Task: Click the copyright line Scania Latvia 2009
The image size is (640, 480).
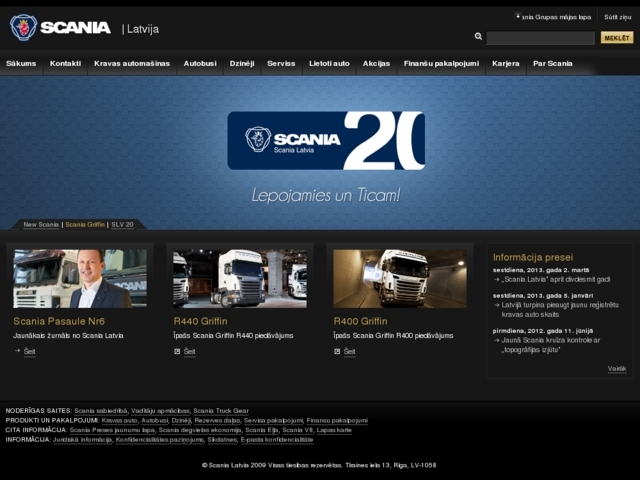Action: coord(319,465)
